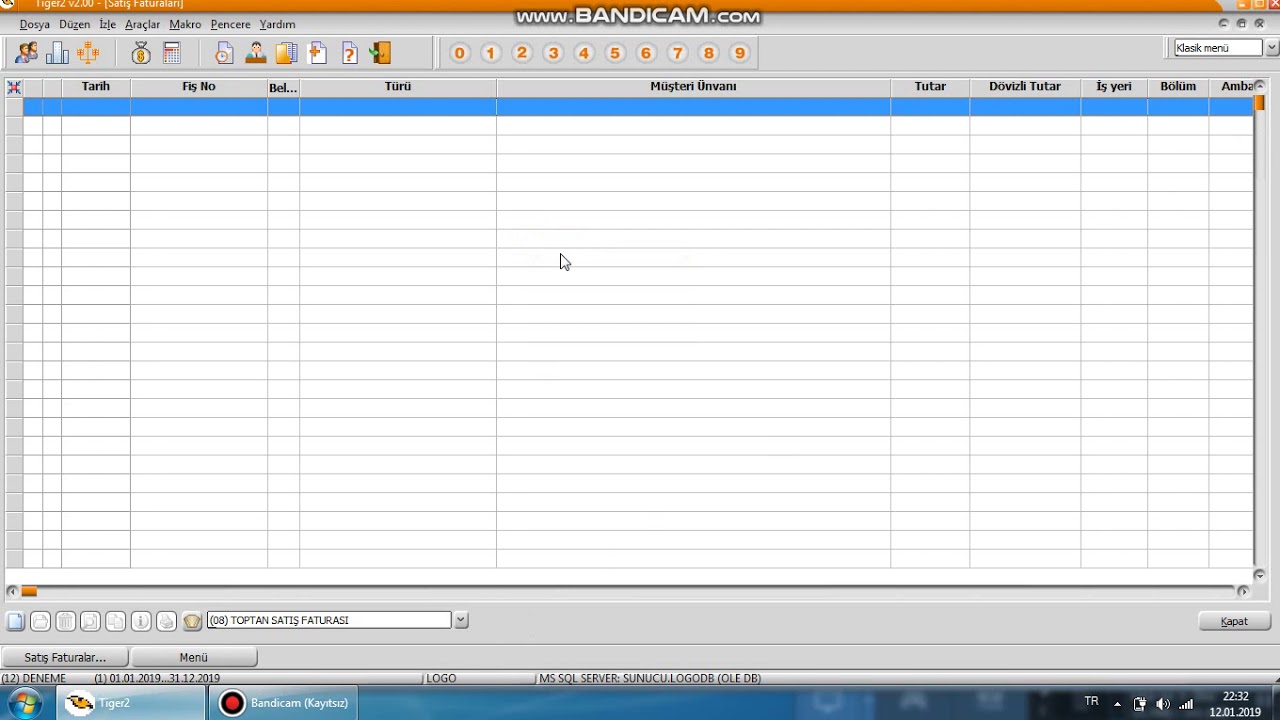
Task: Expand the Klasik menü dropdown
Action: 1272,47
